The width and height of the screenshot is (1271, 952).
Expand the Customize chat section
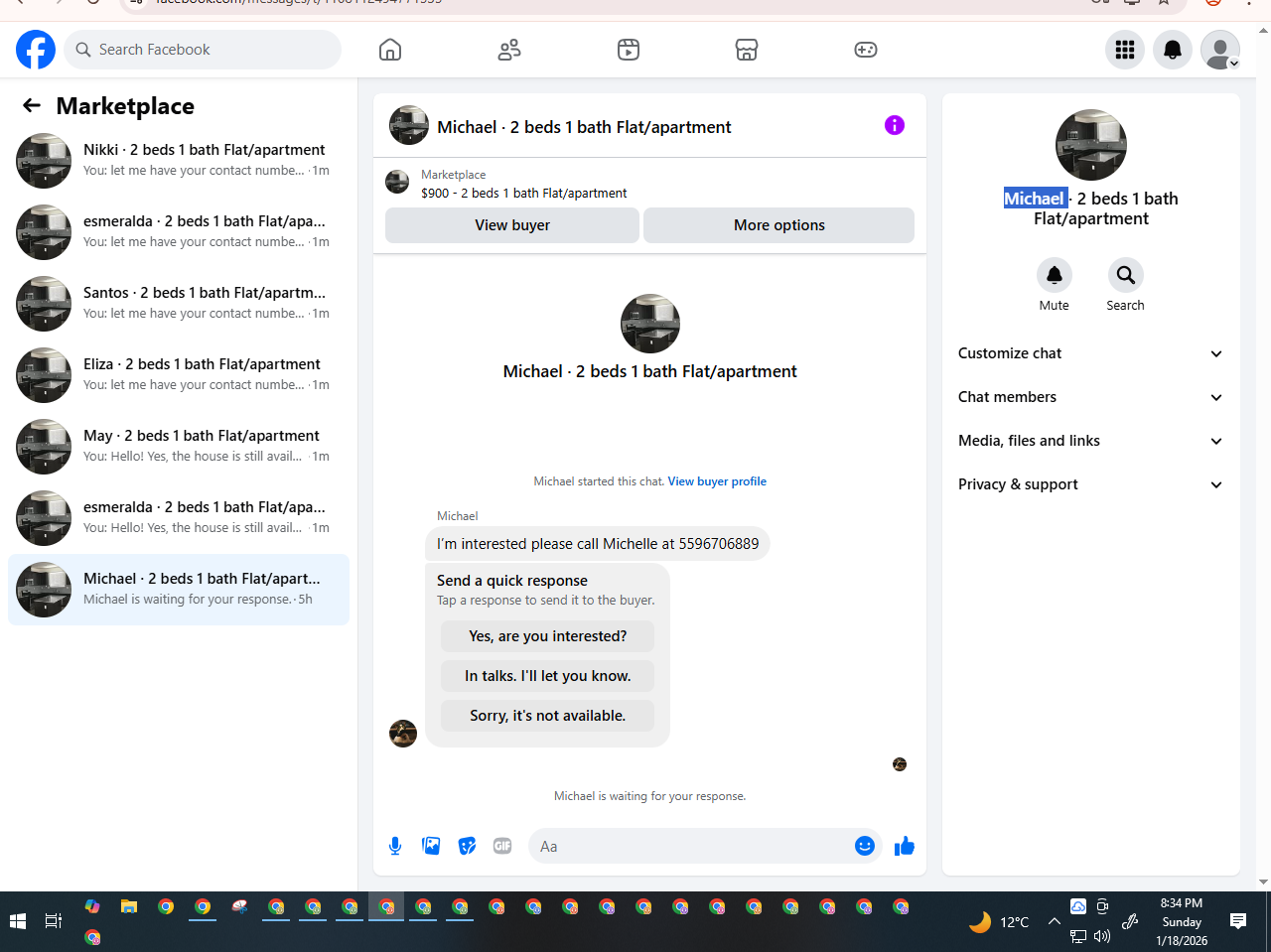[x=1091, y=353]
